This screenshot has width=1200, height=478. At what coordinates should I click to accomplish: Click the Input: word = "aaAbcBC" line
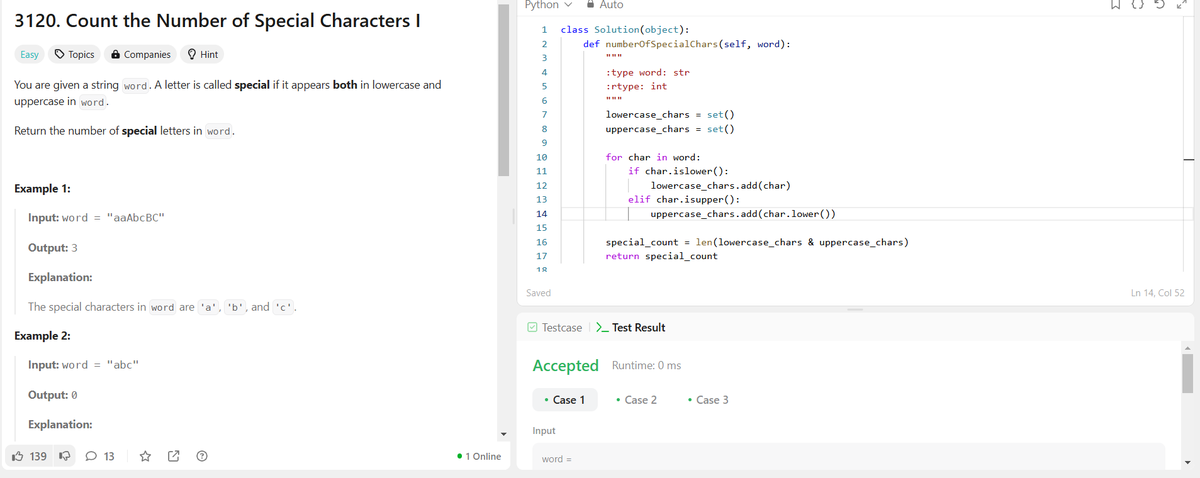click(x=97, y=218)
